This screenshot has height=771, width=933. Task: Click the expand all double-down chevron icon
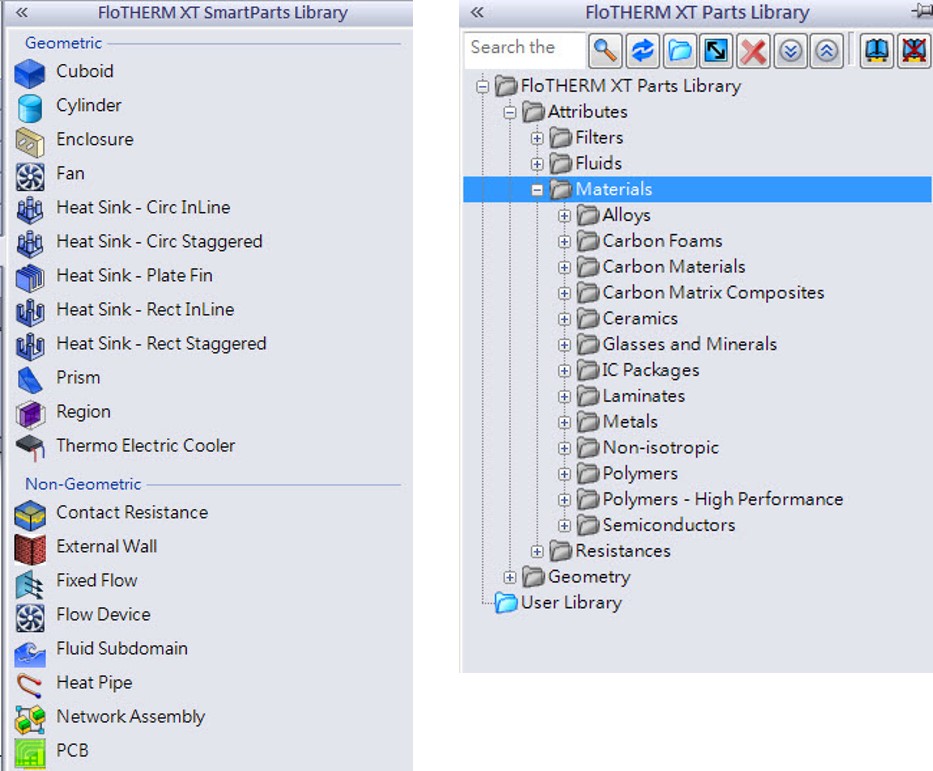click(x=790, y=50)
